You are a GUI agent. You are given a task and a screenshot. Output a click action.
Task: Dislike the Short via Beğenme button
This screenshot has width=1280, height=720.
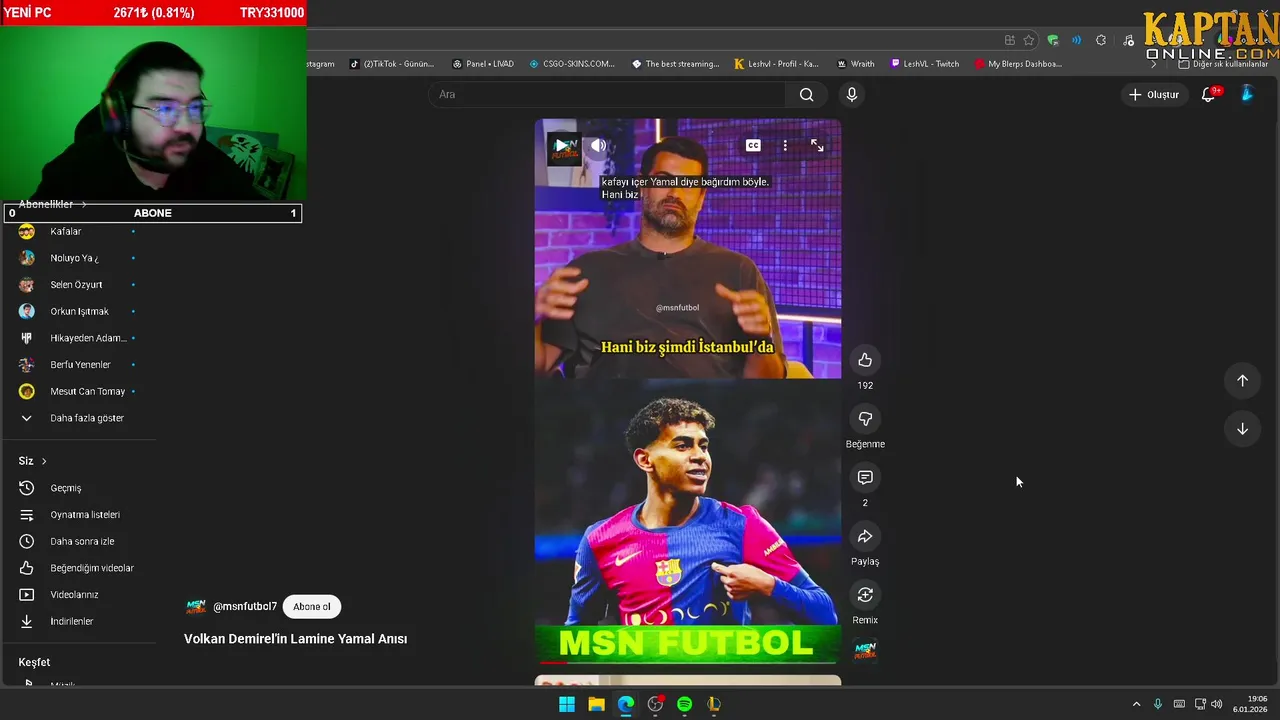865,419
